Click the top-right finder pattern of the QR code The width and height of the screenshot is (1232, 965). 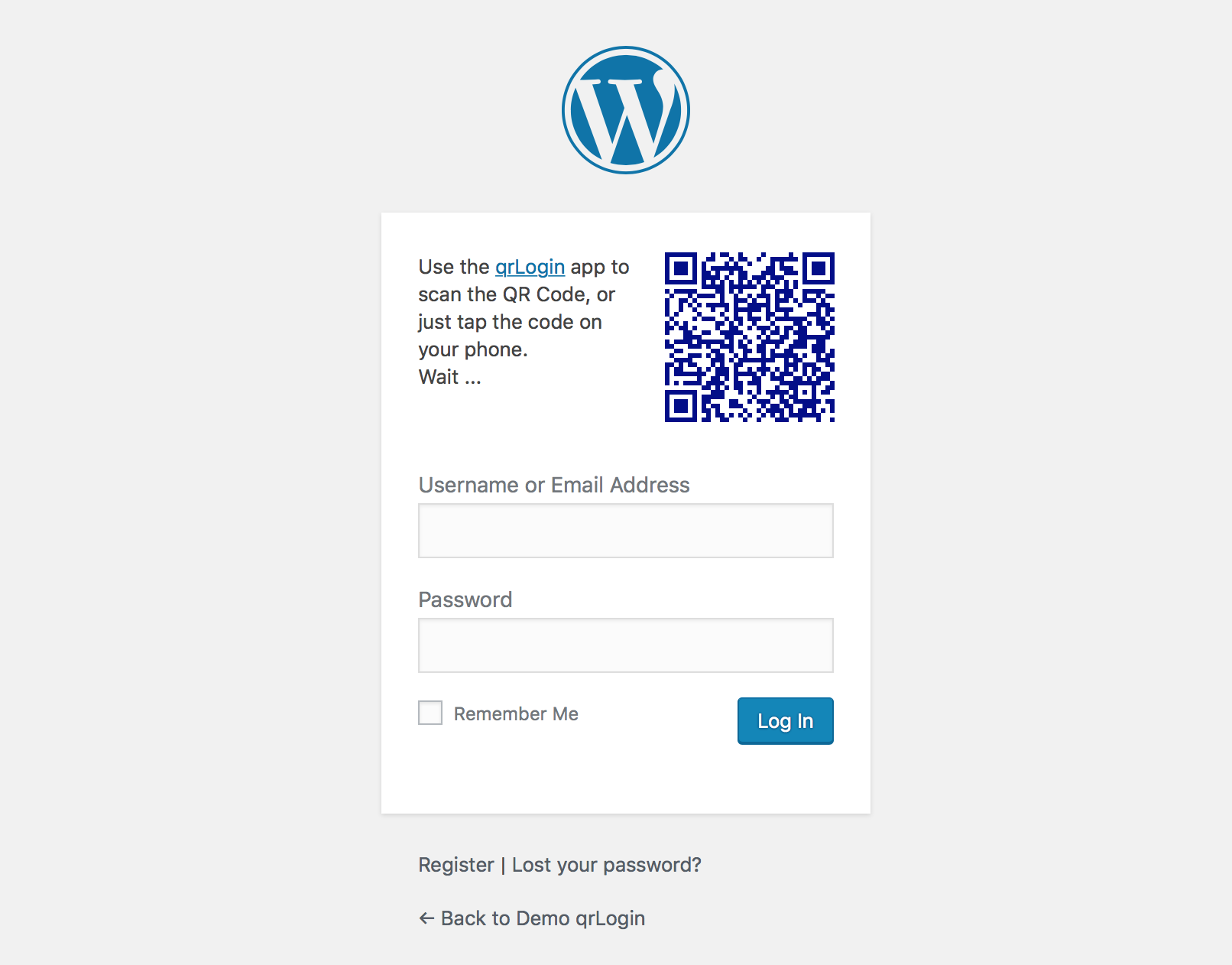tap(819, 269)
